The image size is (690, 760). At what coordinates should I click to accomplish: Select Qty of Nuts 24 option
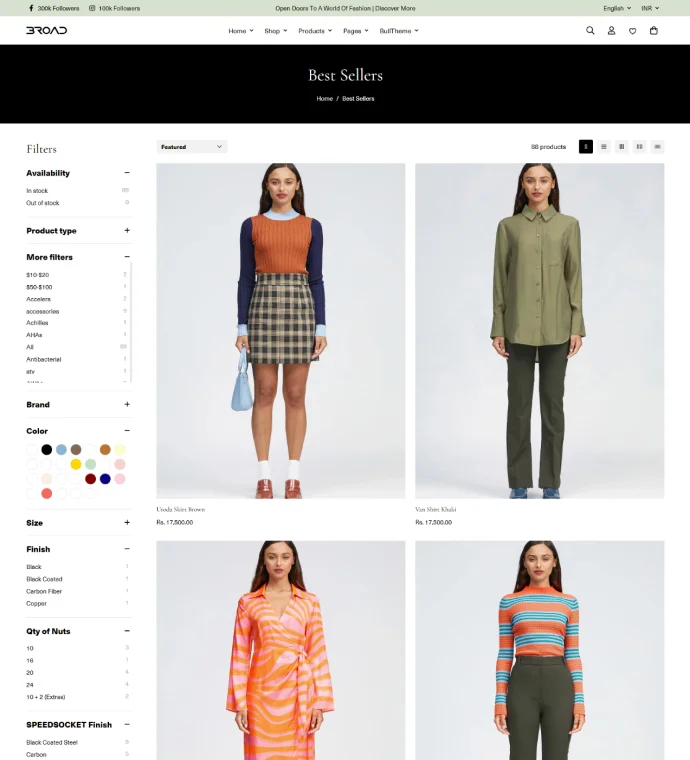[30, 685]
